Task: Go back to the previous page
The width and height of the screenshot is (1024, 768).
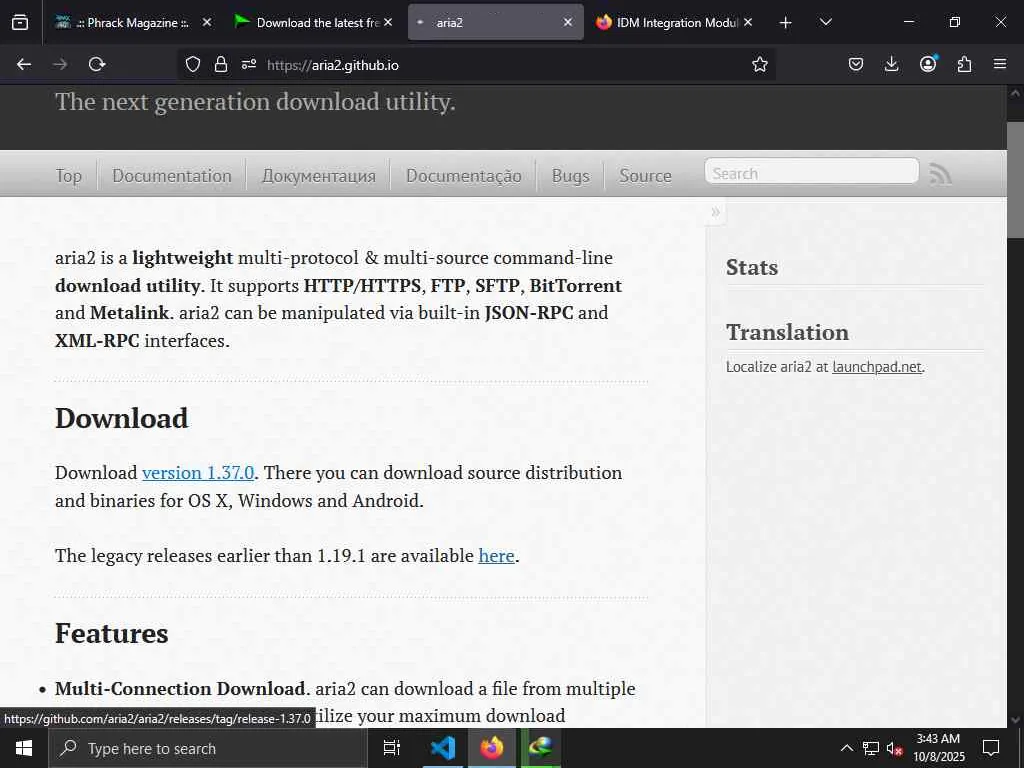Action: click(24, 64)
